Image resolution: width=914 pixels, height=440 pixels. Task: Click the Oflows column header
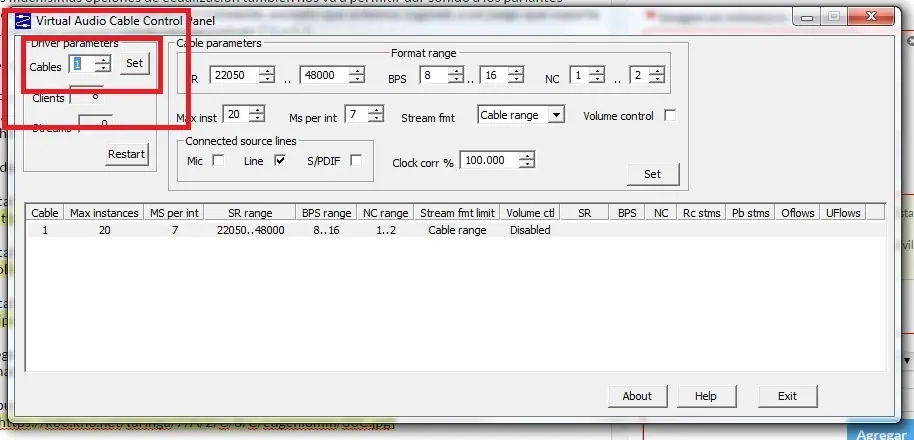click(x=798, y=213)
